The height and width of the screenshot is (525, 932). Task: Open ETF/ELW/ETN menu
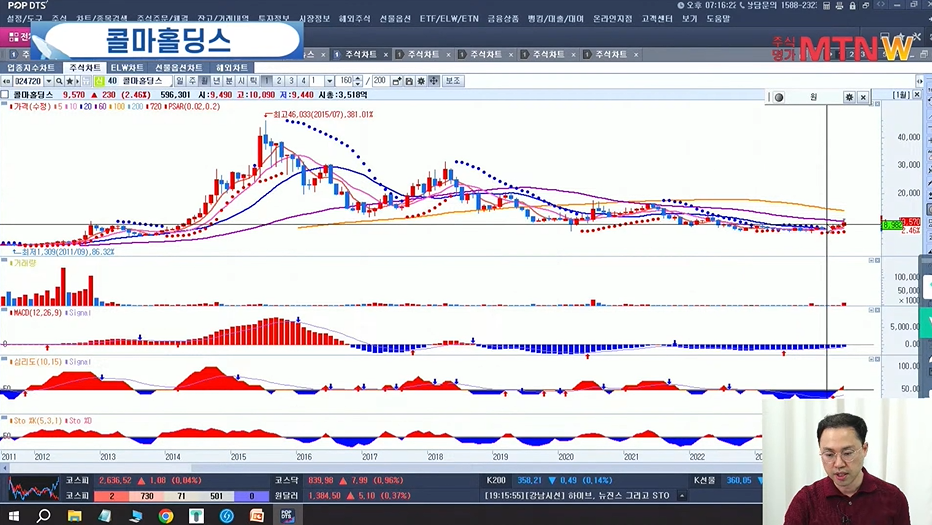(x=449, y=19)
